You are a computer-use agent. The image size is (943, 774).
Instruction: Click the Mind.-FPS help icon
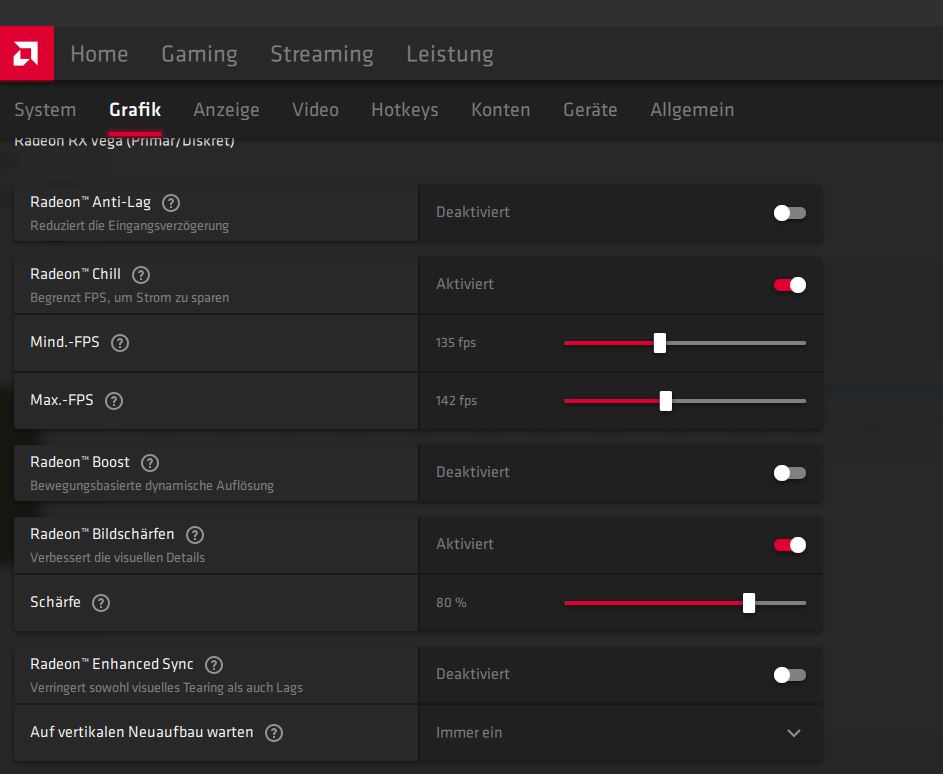pyautogui.click(x=120, y=343)
